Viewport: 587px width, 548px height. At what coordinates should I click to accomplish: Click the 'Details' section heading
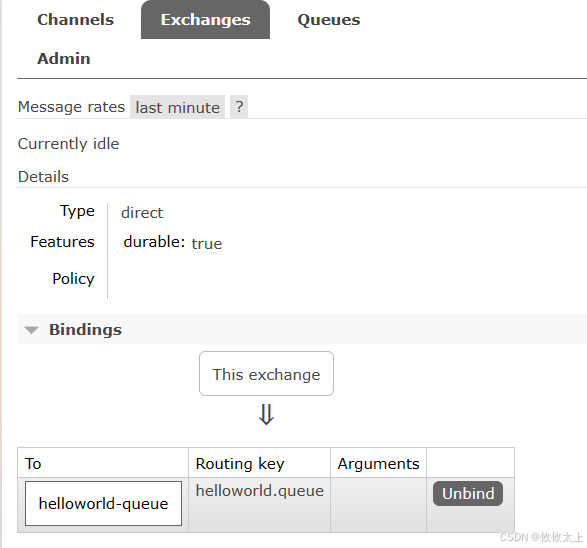point(43,177)
